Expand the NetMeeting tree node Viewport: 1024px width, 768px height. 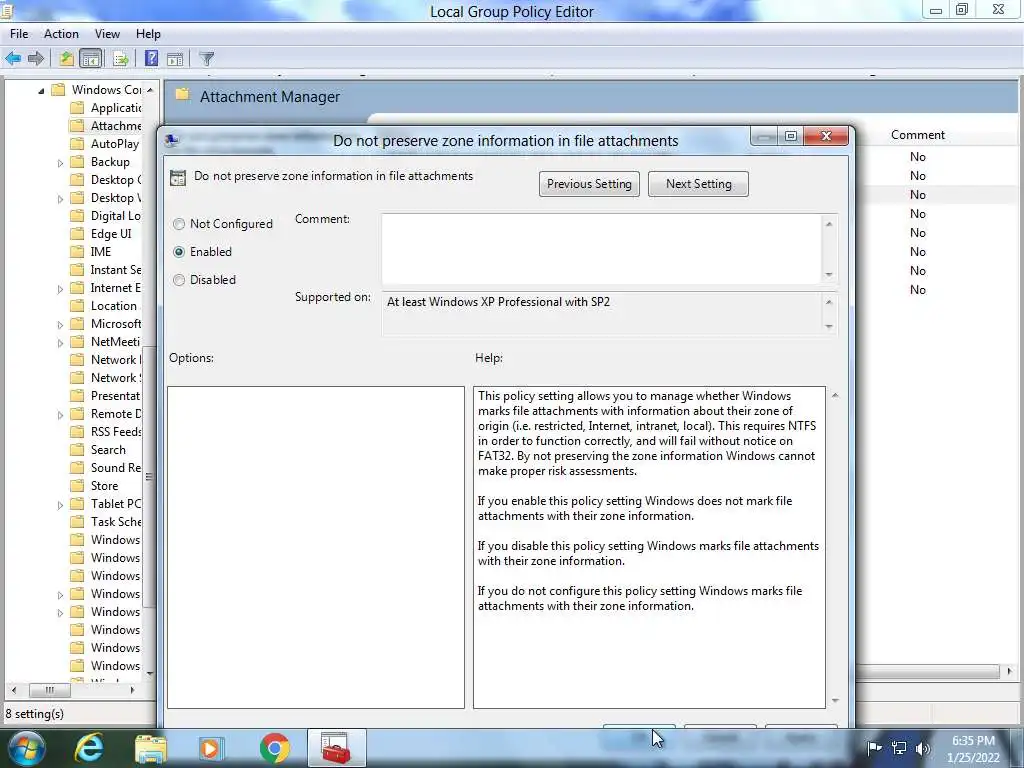pos(61,343)
